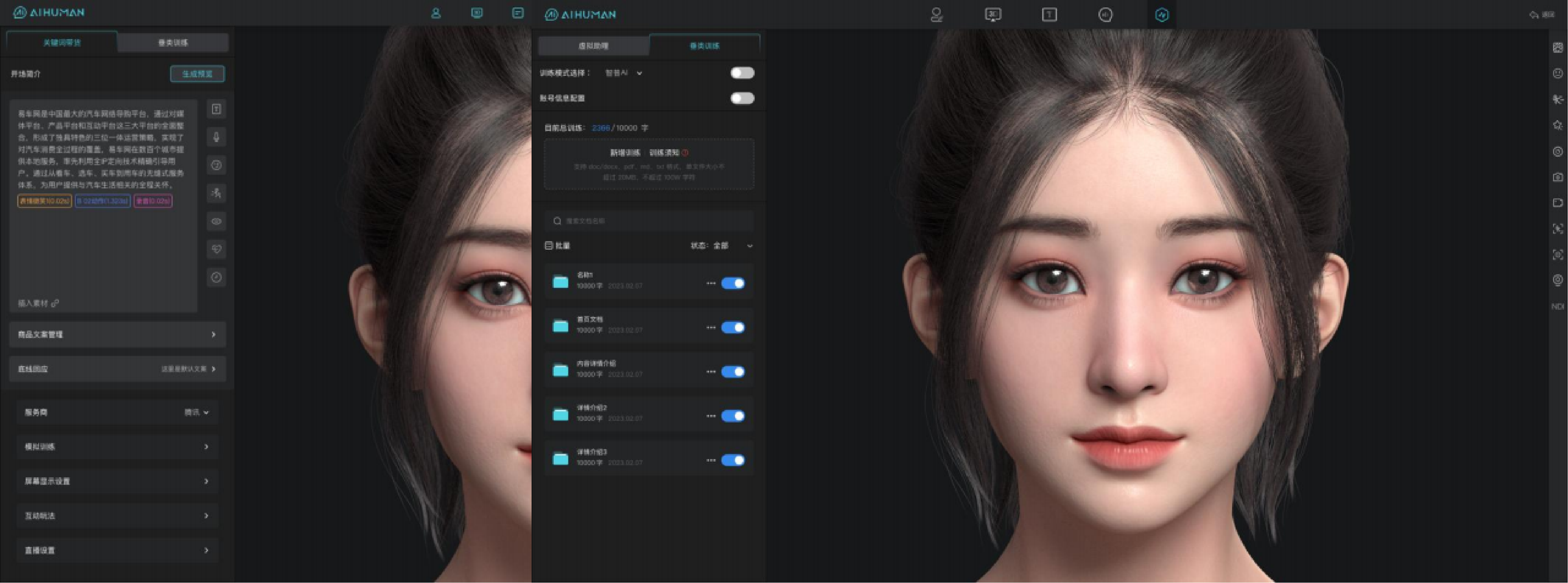Select the active first tab in the left window
This screenshot has height=583, width=1568.
point(62,43)
